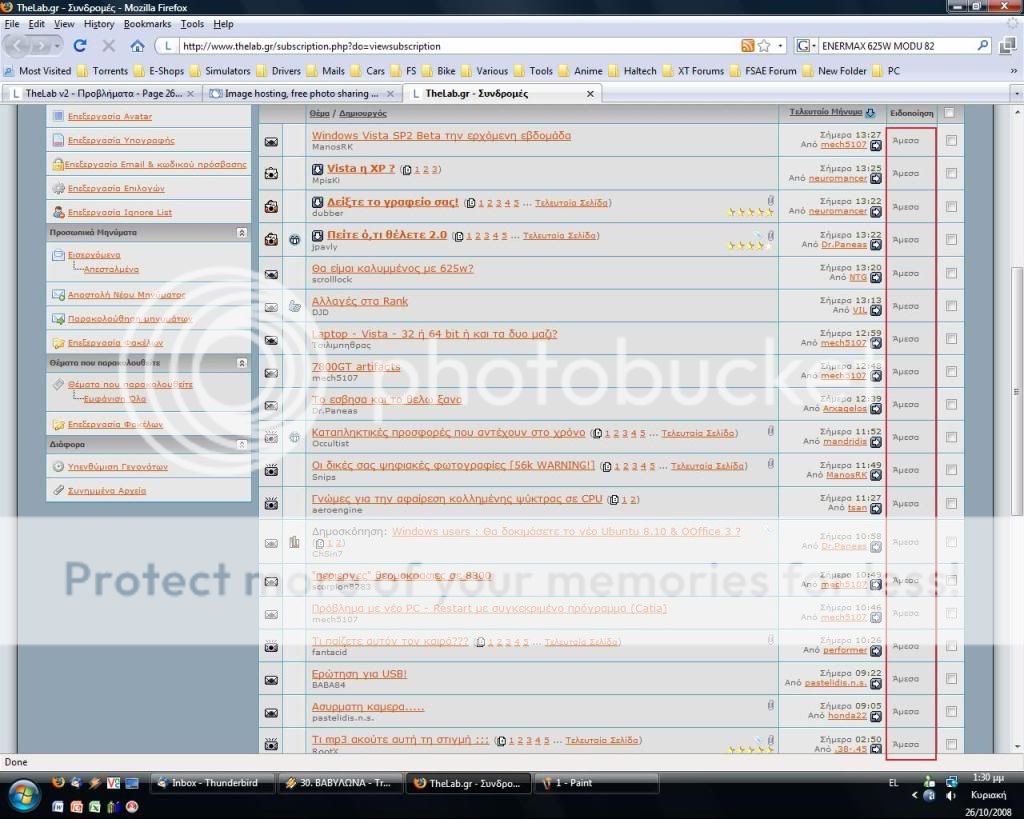Reload the page with the refresh icon

pyautogui.click(x=80, y=46)
